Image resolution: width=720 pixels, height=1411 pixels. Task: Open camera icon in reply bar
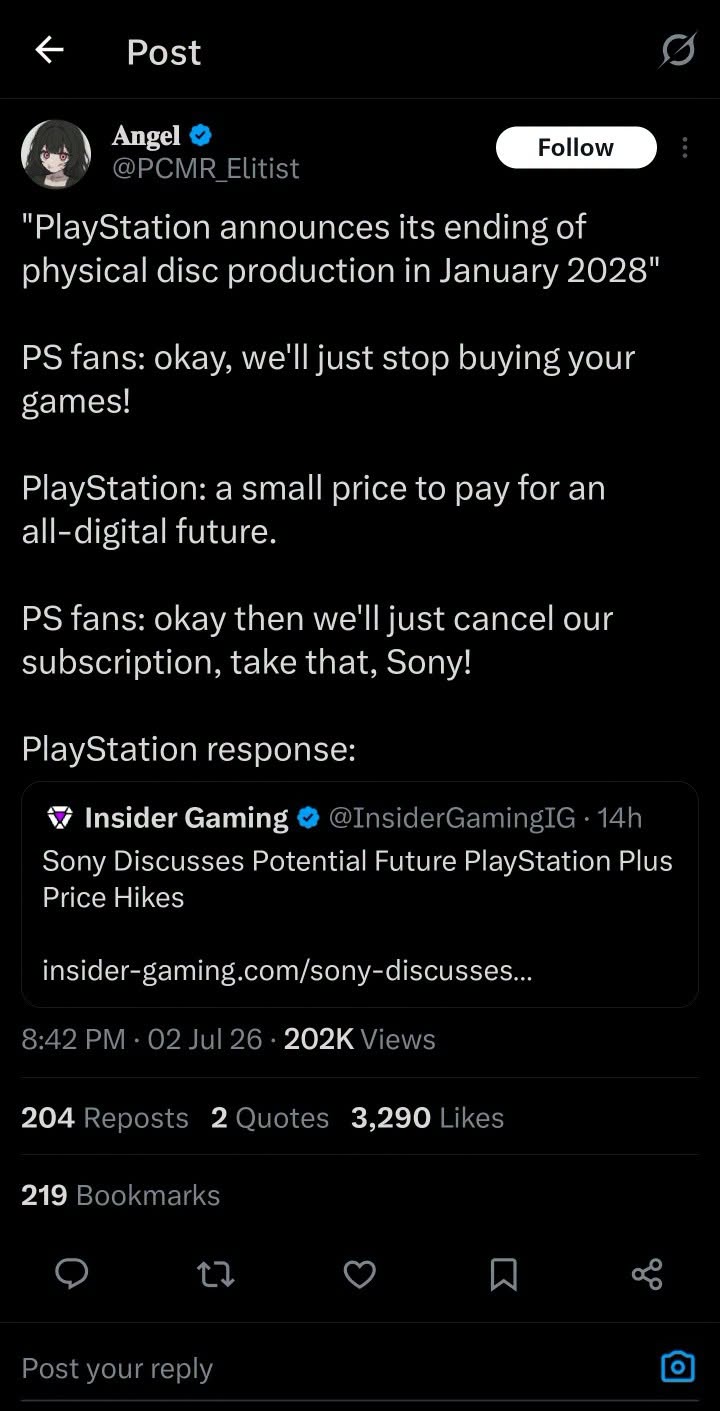tap(678, 1366)
